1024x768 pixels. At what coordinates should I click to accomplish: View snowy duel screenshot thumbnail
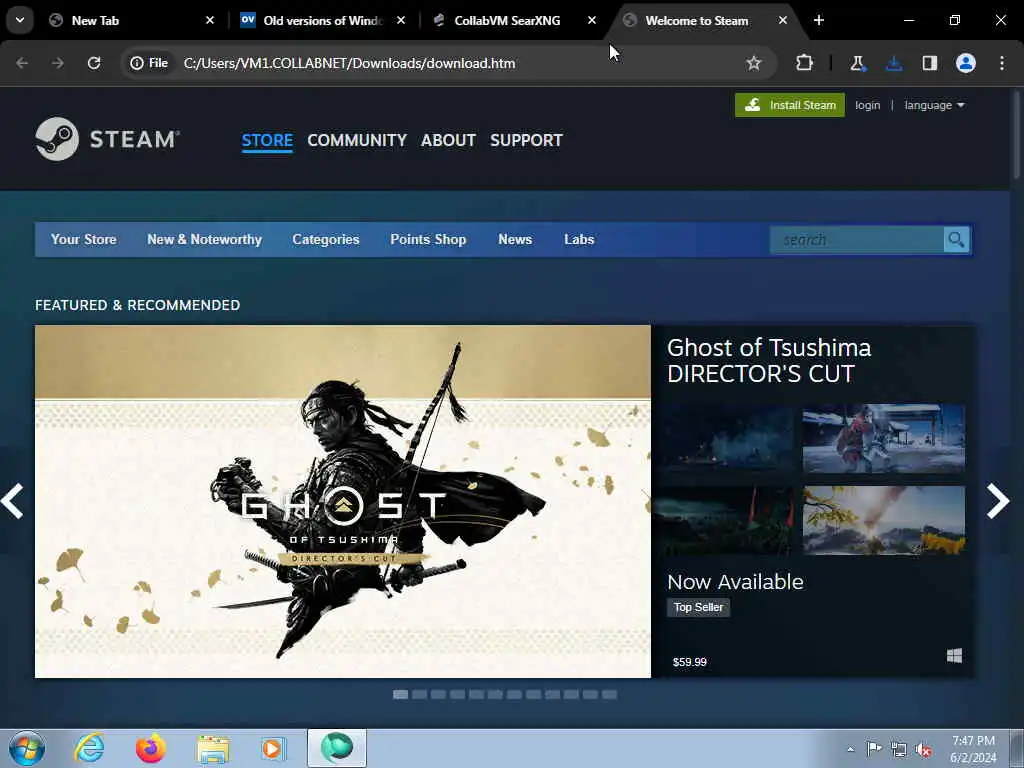(884, 438)
